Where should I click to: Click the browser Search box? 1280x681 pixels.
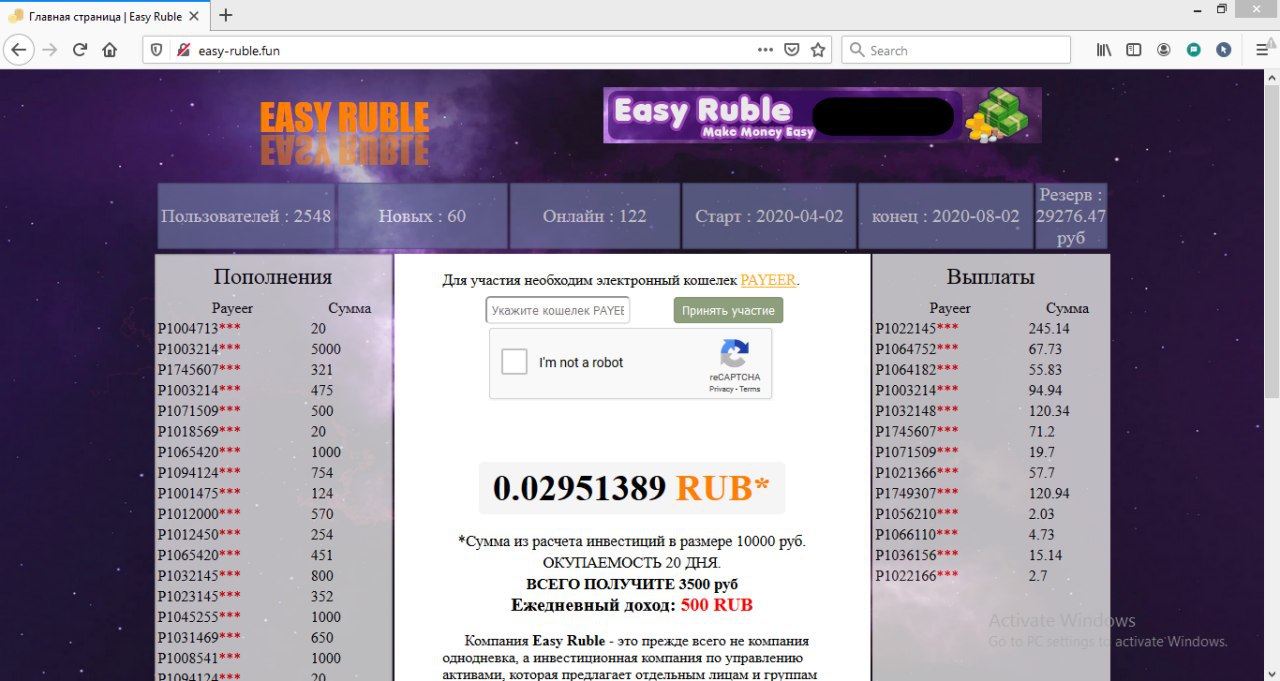[x=956, y=50]
